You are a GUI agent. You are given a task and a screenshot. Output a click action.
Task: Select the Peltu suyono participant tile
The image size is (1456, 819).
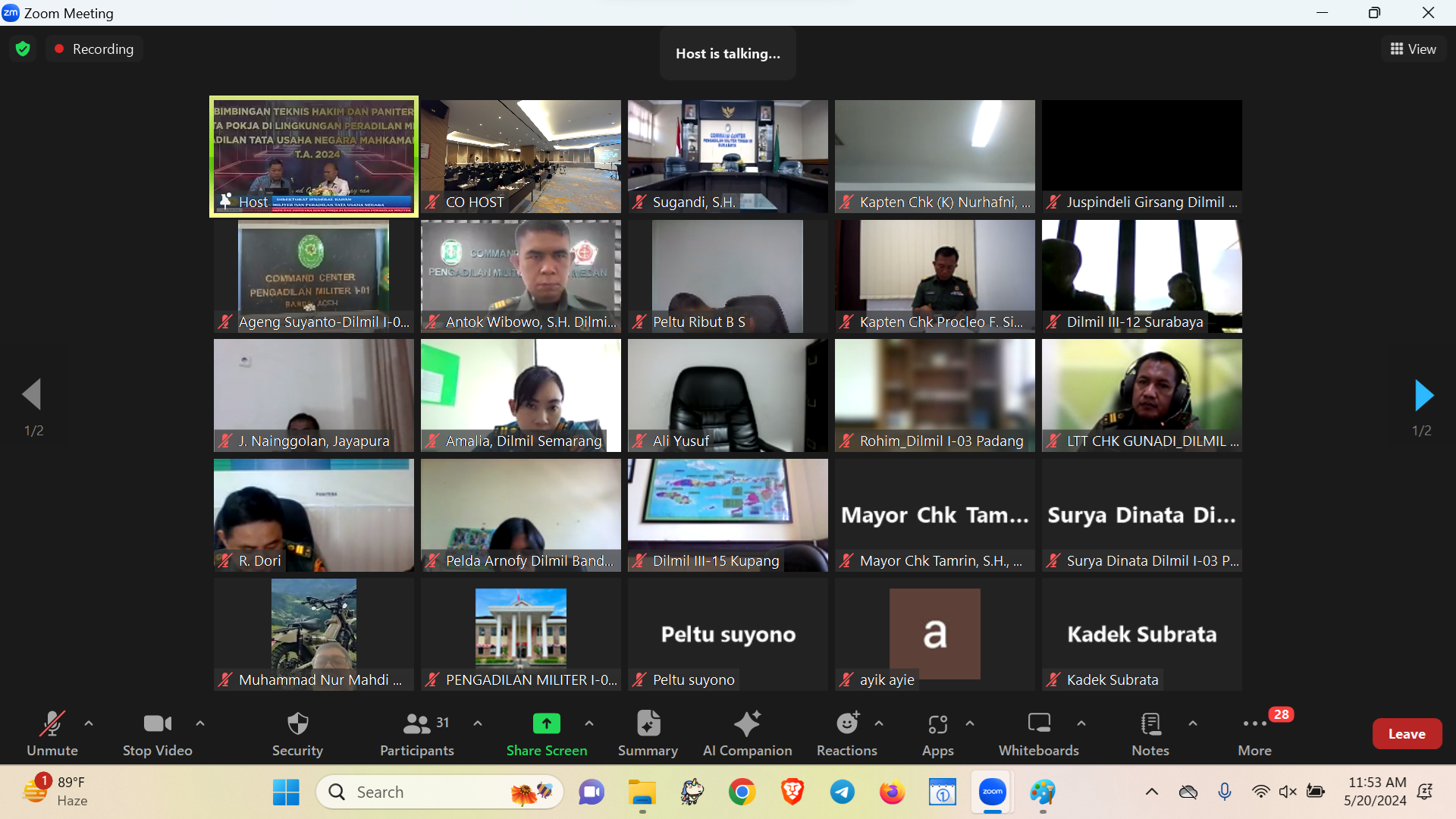tap(728, 635)
